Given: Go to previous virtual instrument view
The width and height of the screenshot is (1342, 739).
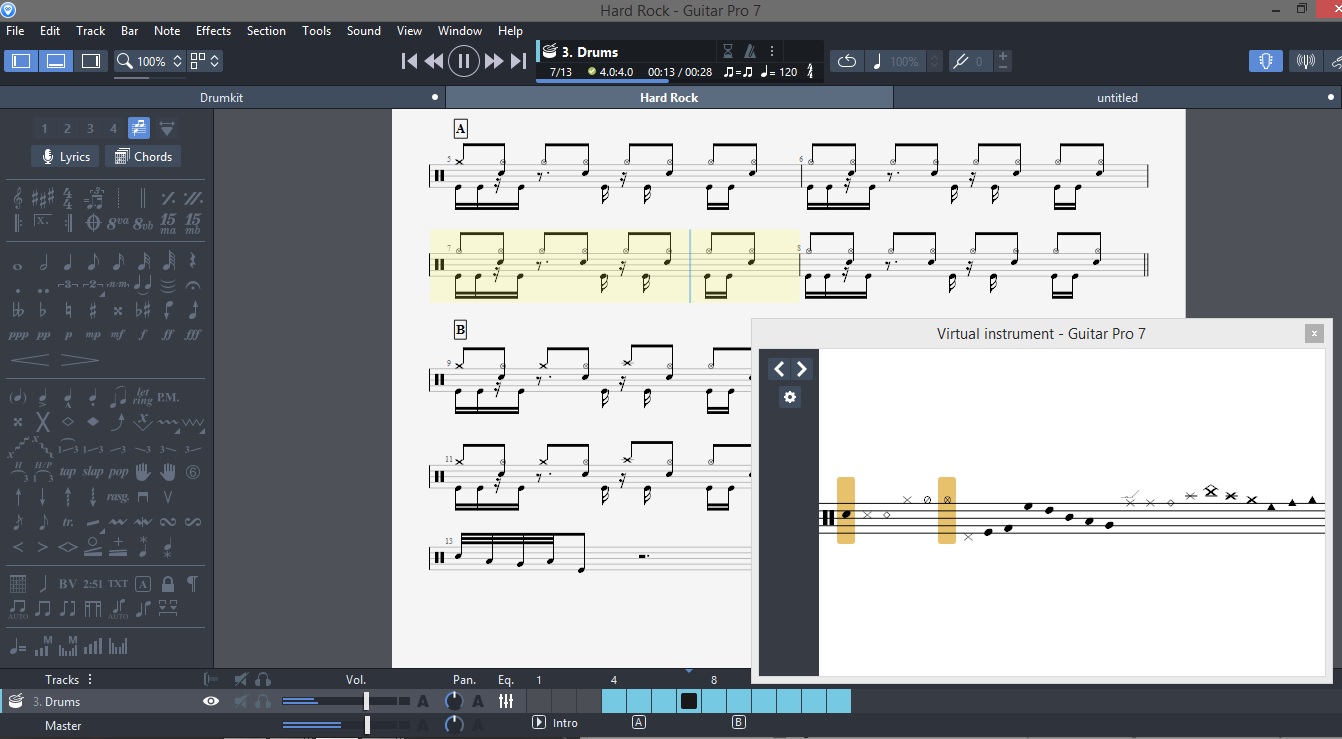Looking at the screenshot, I should point(779,369).
